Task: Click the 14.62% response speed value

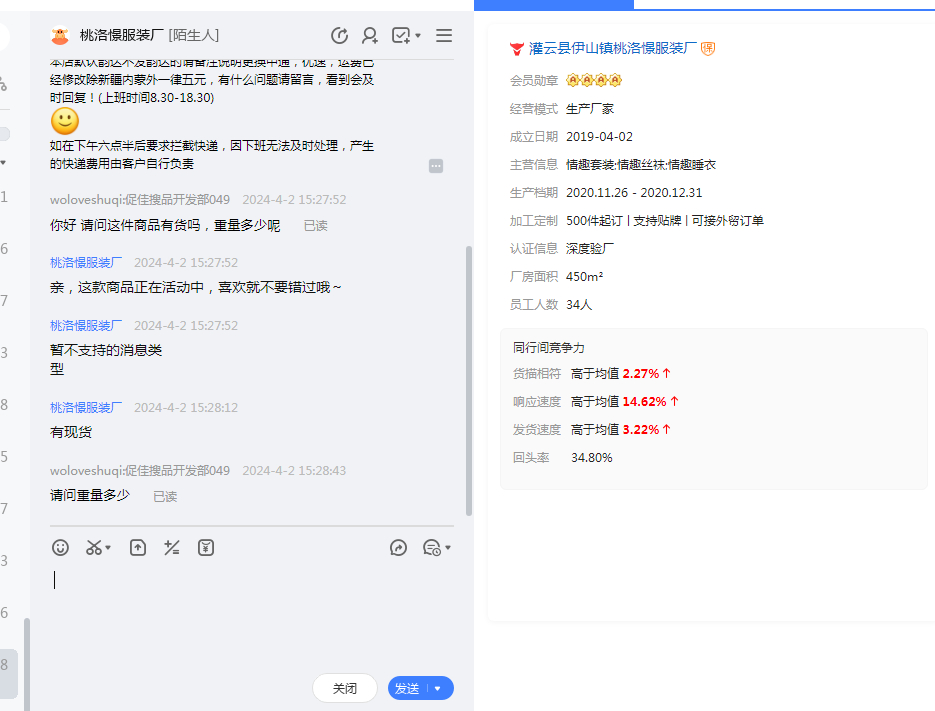Action: [x=645, y=401]
